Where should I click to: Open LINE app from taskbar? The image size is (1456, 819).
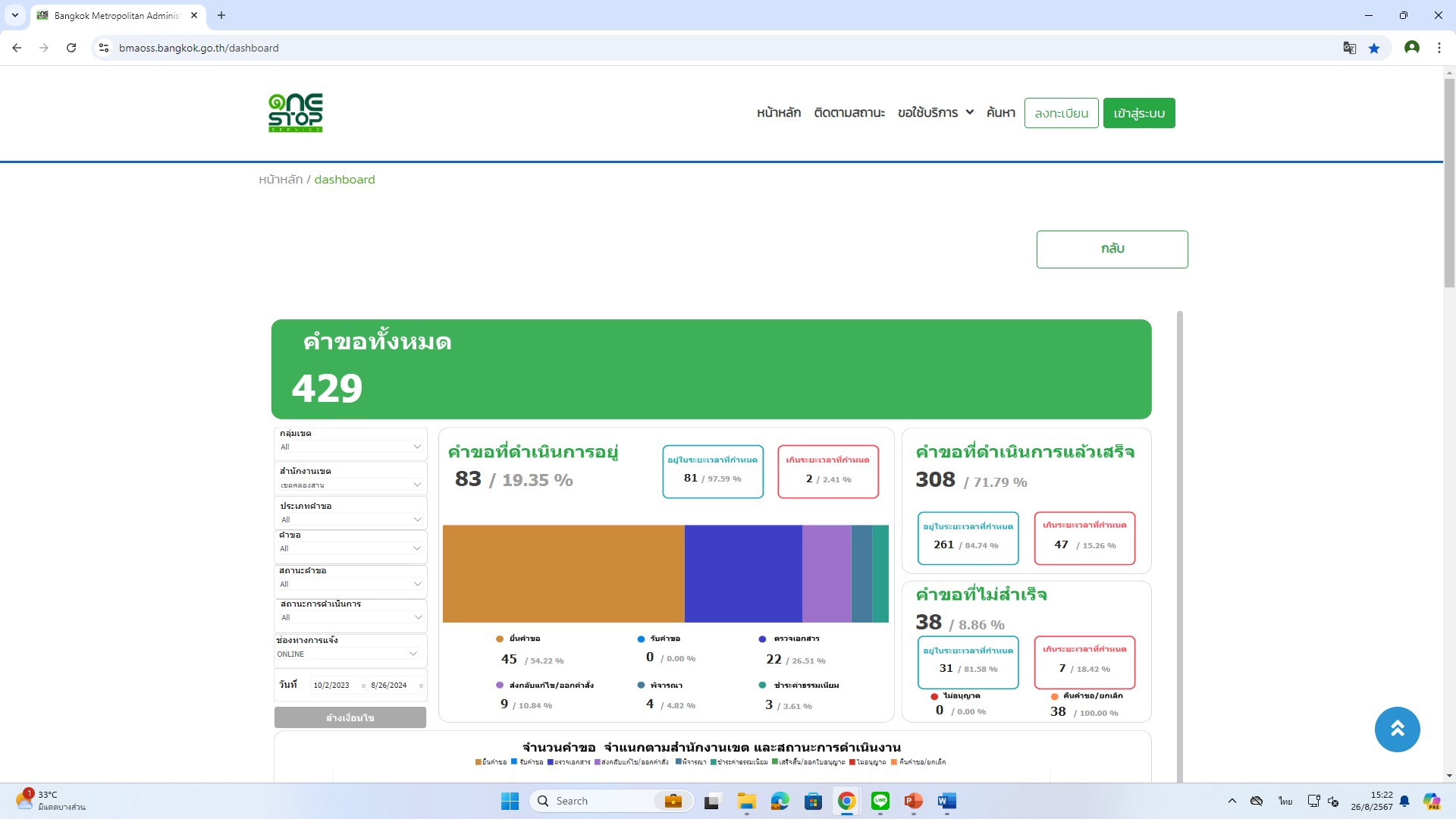click(x=880, y=801)
